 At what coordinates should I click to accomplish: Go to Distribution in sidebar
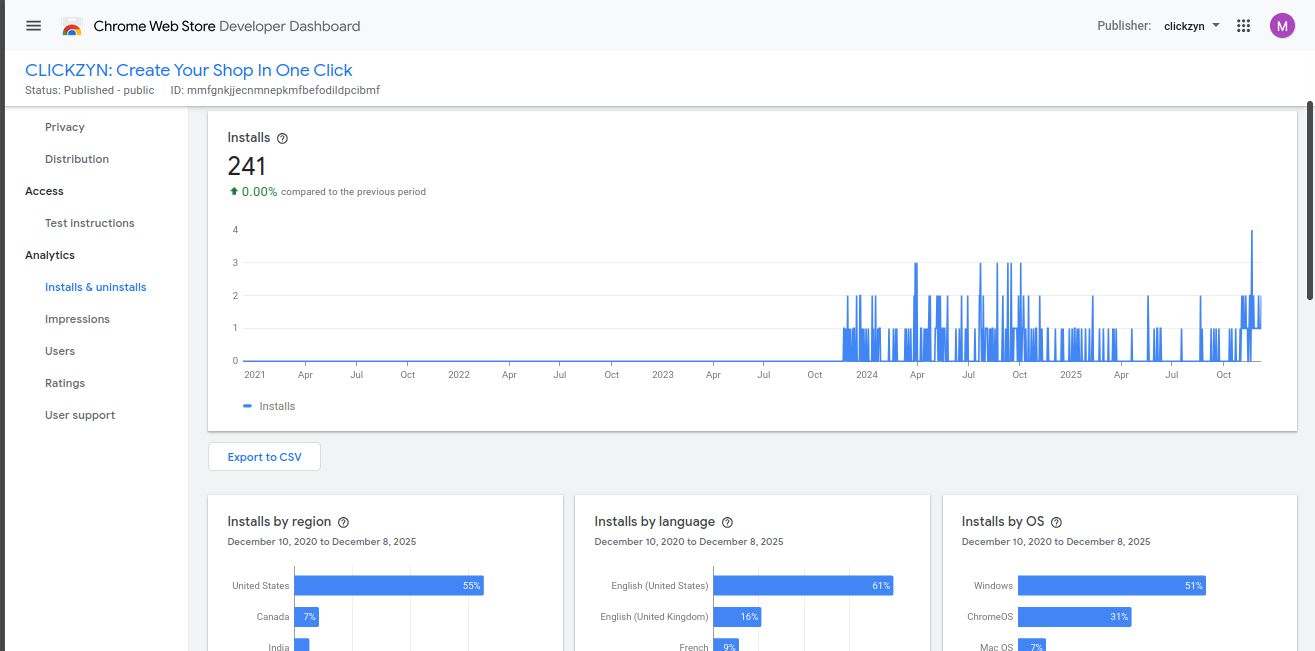click(x=77, y=159)
